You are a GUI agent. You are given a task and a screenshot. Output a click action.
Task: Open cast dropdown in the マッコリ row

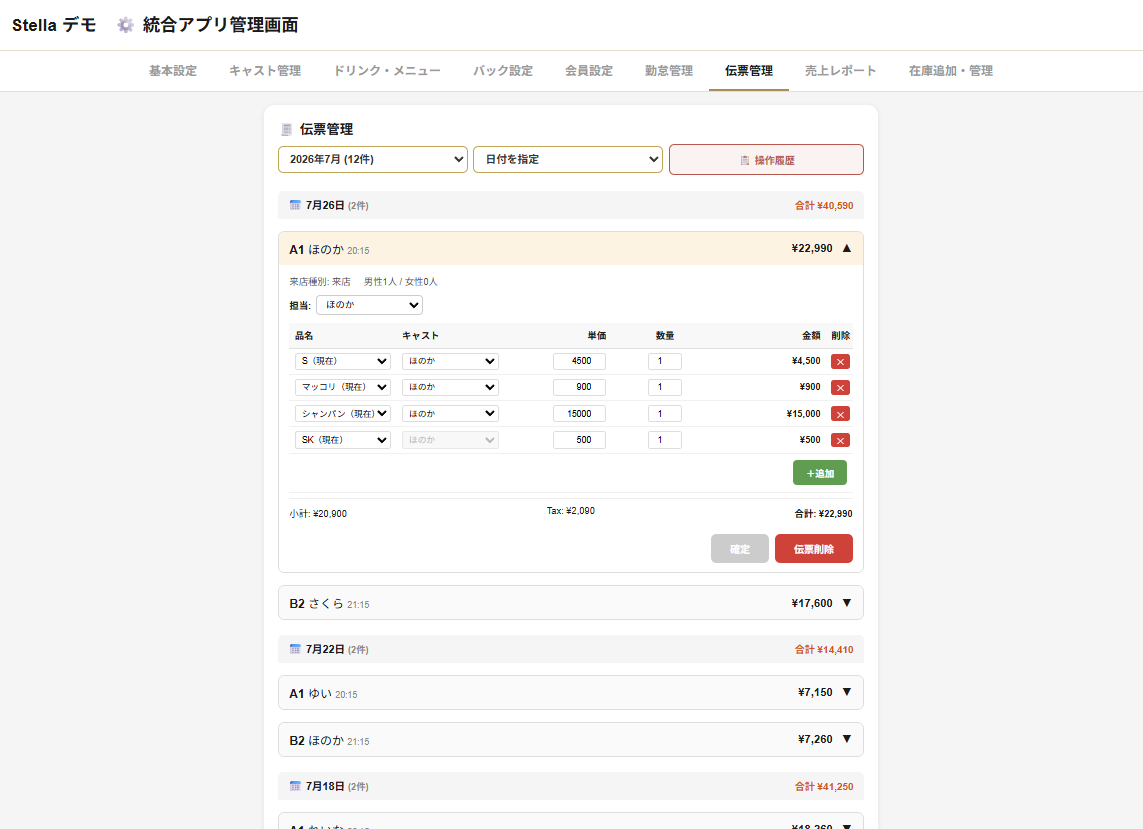(x=450, y=387)
